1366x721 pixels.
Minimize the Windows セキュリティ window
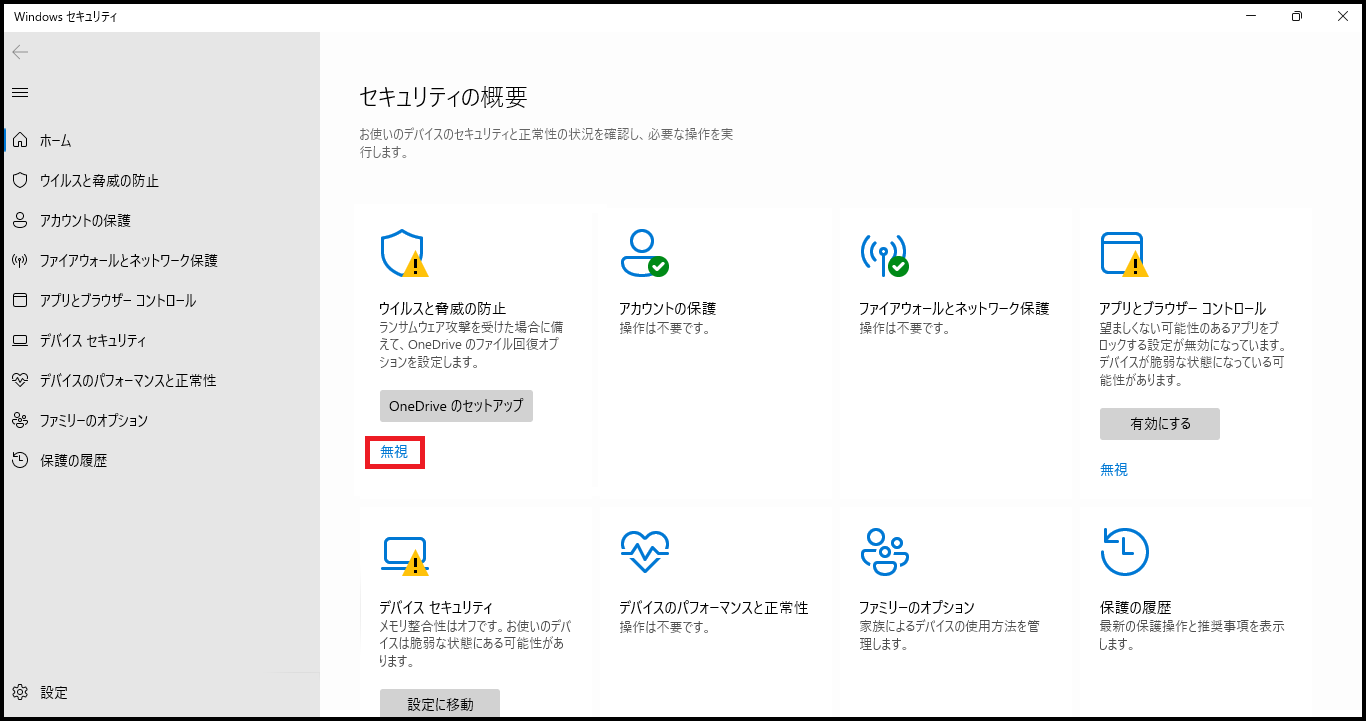(x=1251, y=16)
